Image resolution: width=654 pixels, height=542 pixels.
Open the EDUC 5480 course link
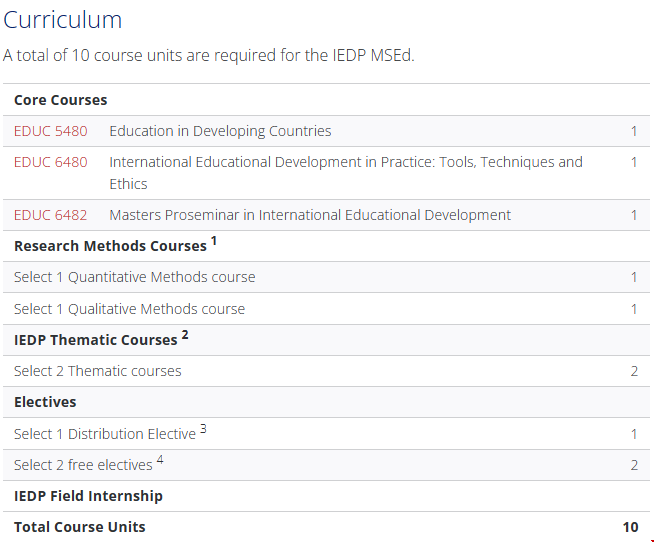click(50, 131)
